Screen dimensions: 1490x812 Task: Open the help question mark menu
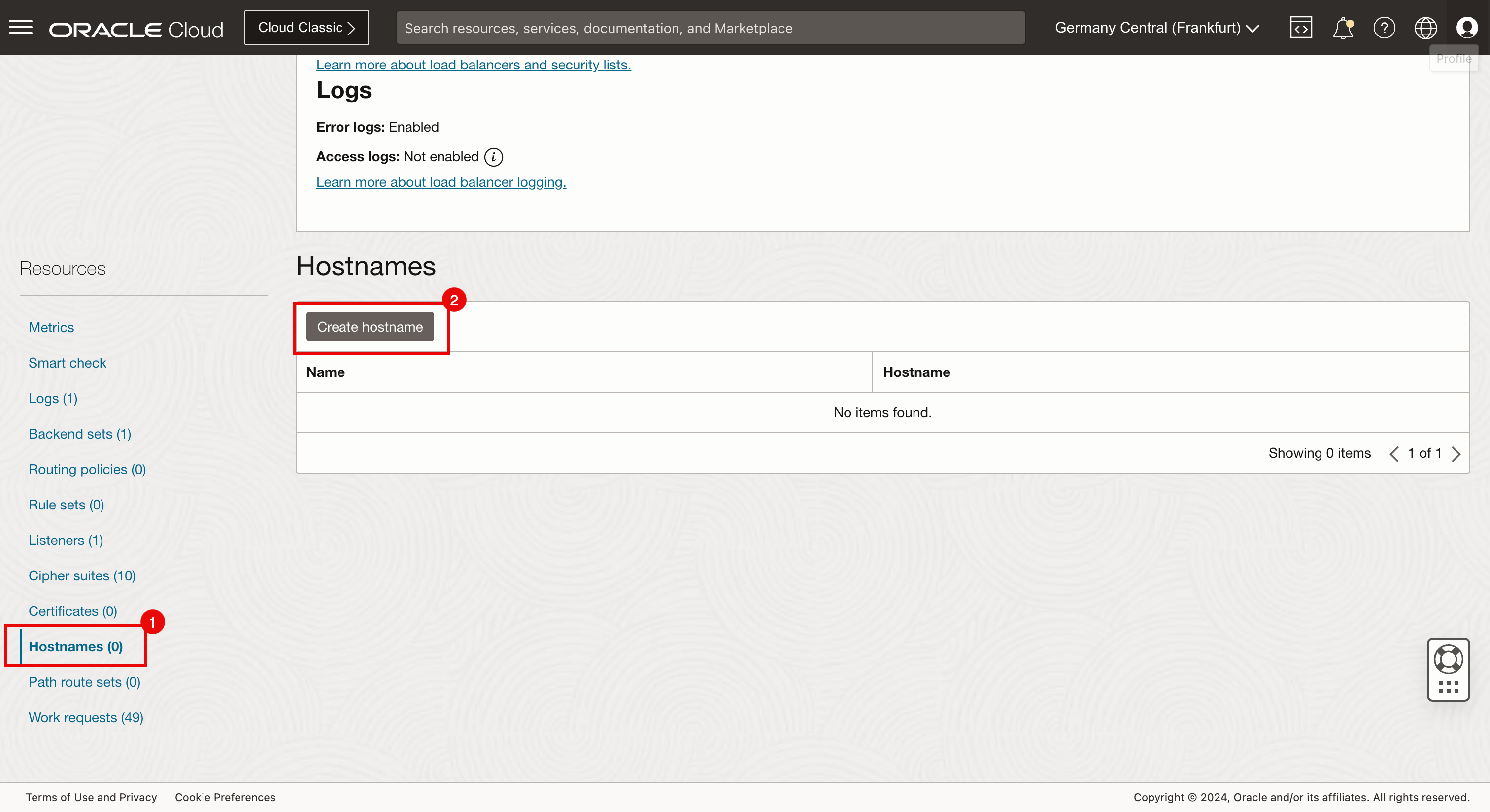pos(1384,28)
